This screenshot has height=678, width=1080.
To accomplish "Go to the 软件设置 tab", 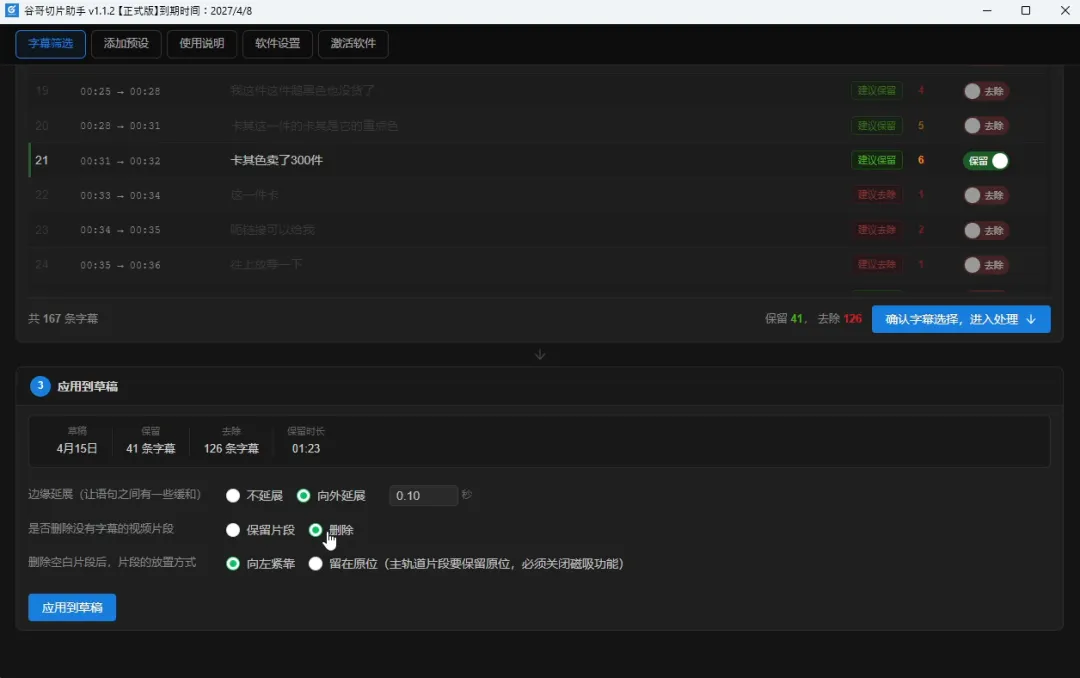I will [278, 43].
